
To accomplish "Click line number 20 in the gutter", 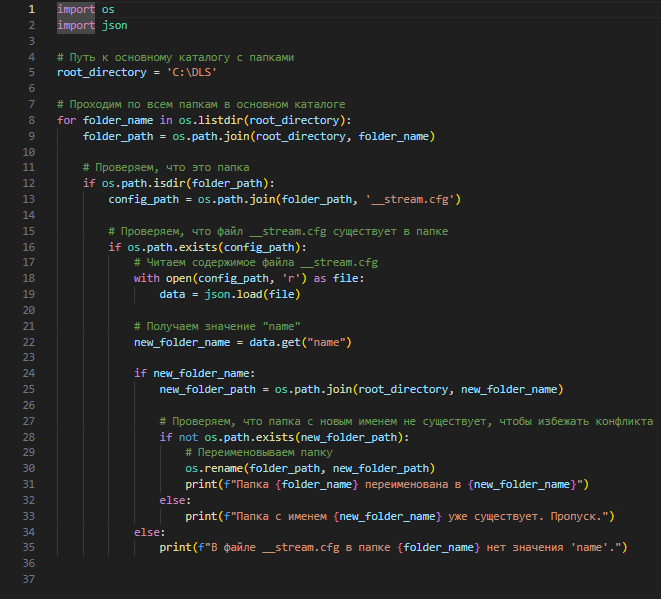I will (29, 311).
